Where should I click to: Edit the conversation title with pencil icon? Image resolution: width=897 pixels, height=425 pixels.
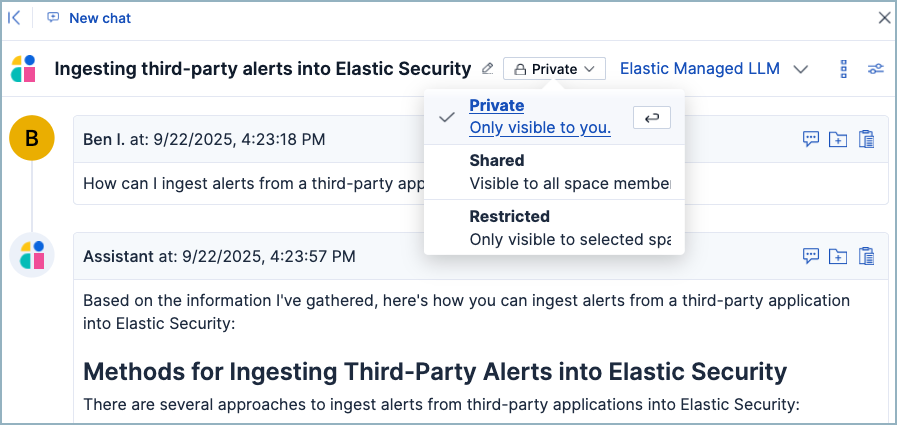coord(488,69)
